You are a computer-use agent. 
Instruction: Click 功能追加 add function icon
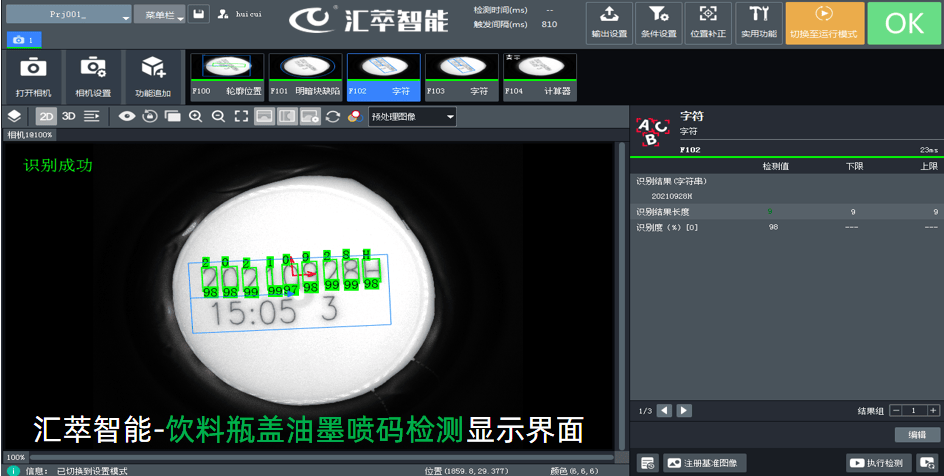click(x=153, y=76)
